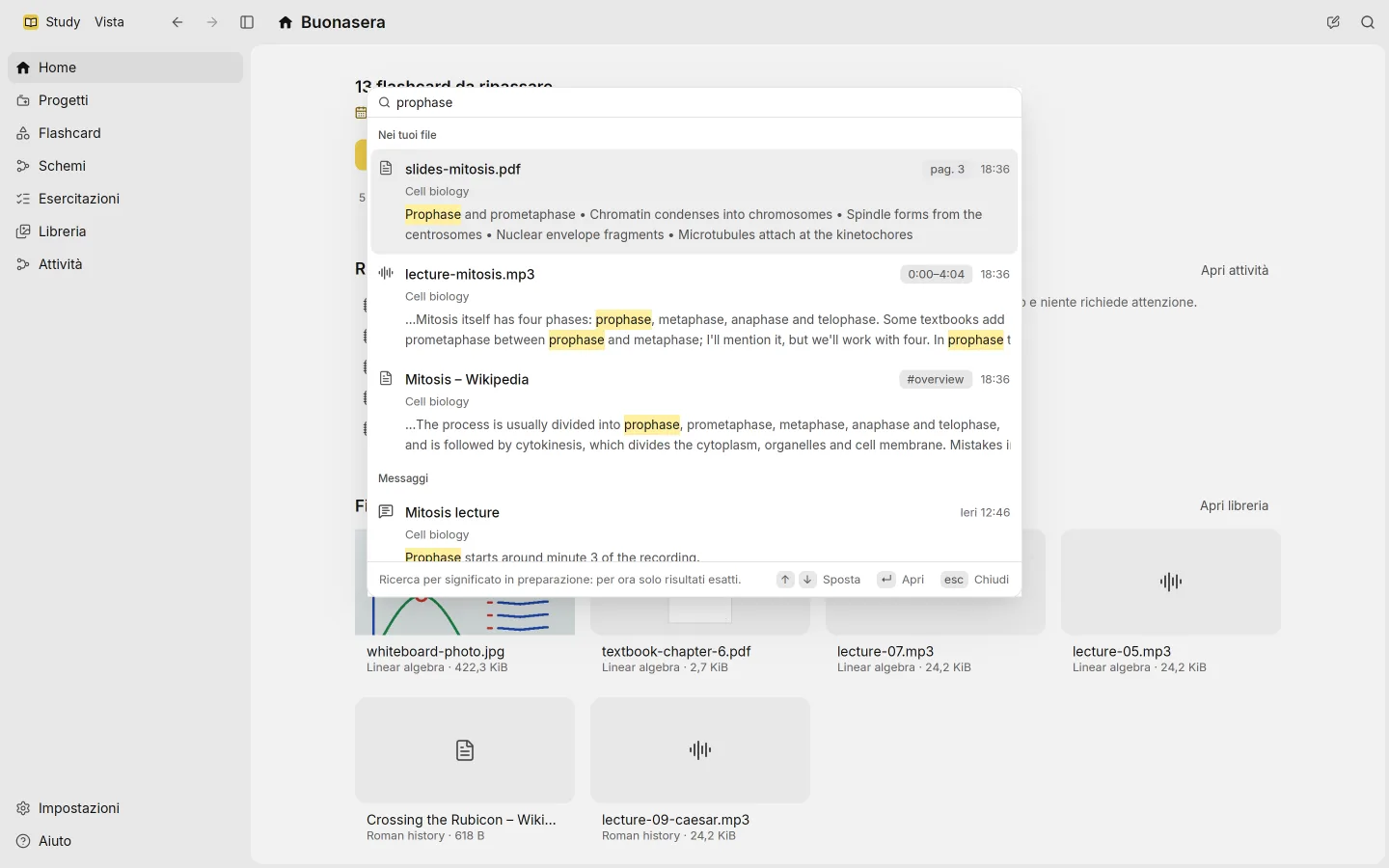Select Home in the sidebar
This screenshot has width=1389, height=868.
(125, 68)
